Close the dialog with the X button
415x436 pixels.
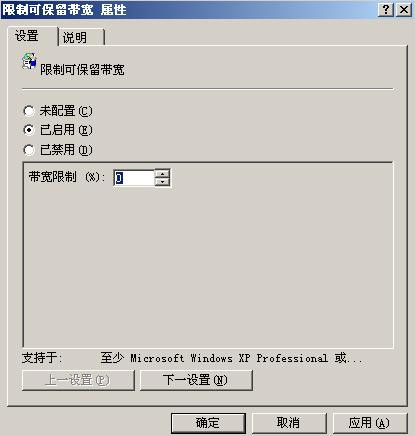pos(404,10)
